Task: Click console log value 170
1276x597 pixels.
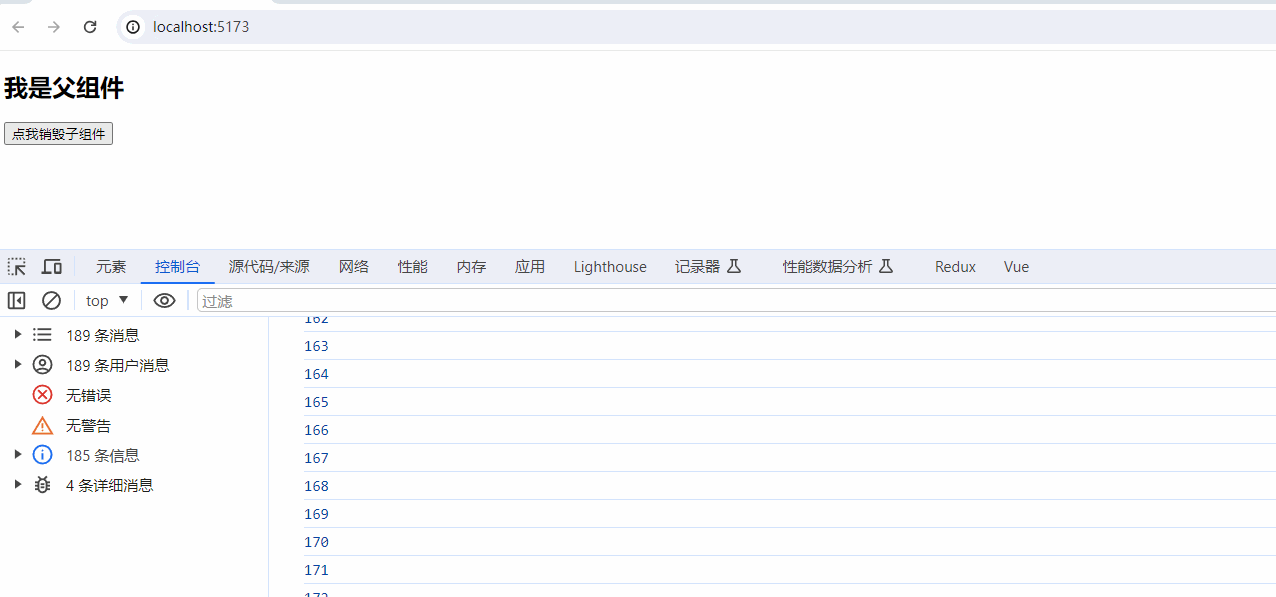Action: (316, 542)
